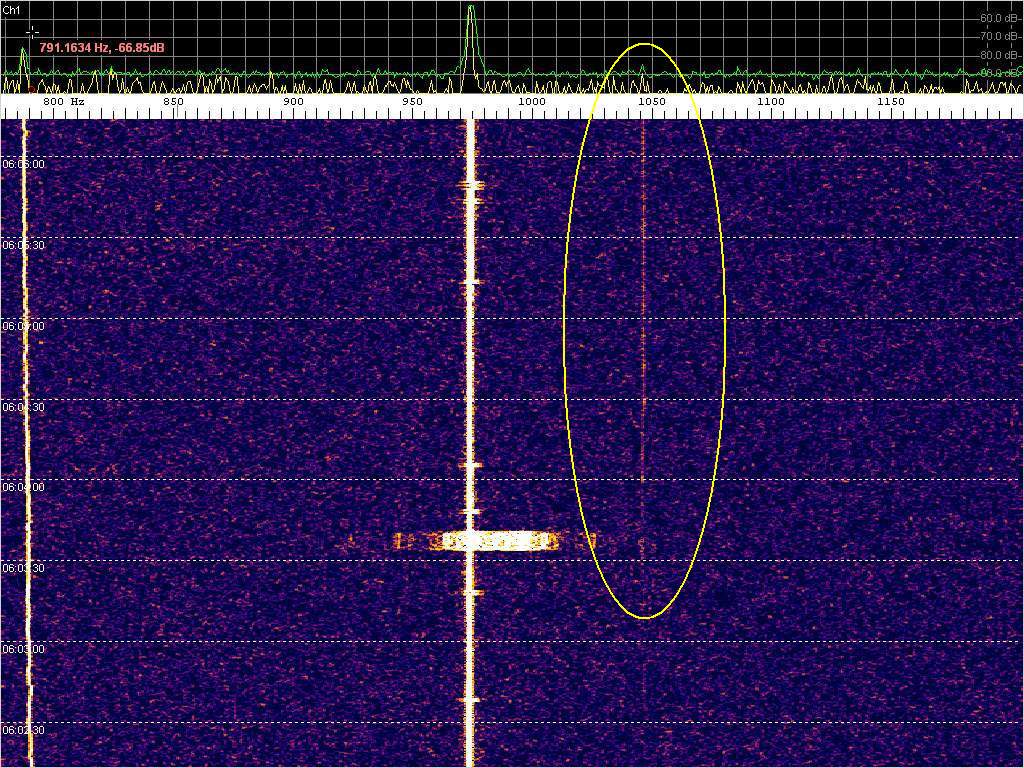Click the 70.0 dB amplitude label

tap(1000, 37)
